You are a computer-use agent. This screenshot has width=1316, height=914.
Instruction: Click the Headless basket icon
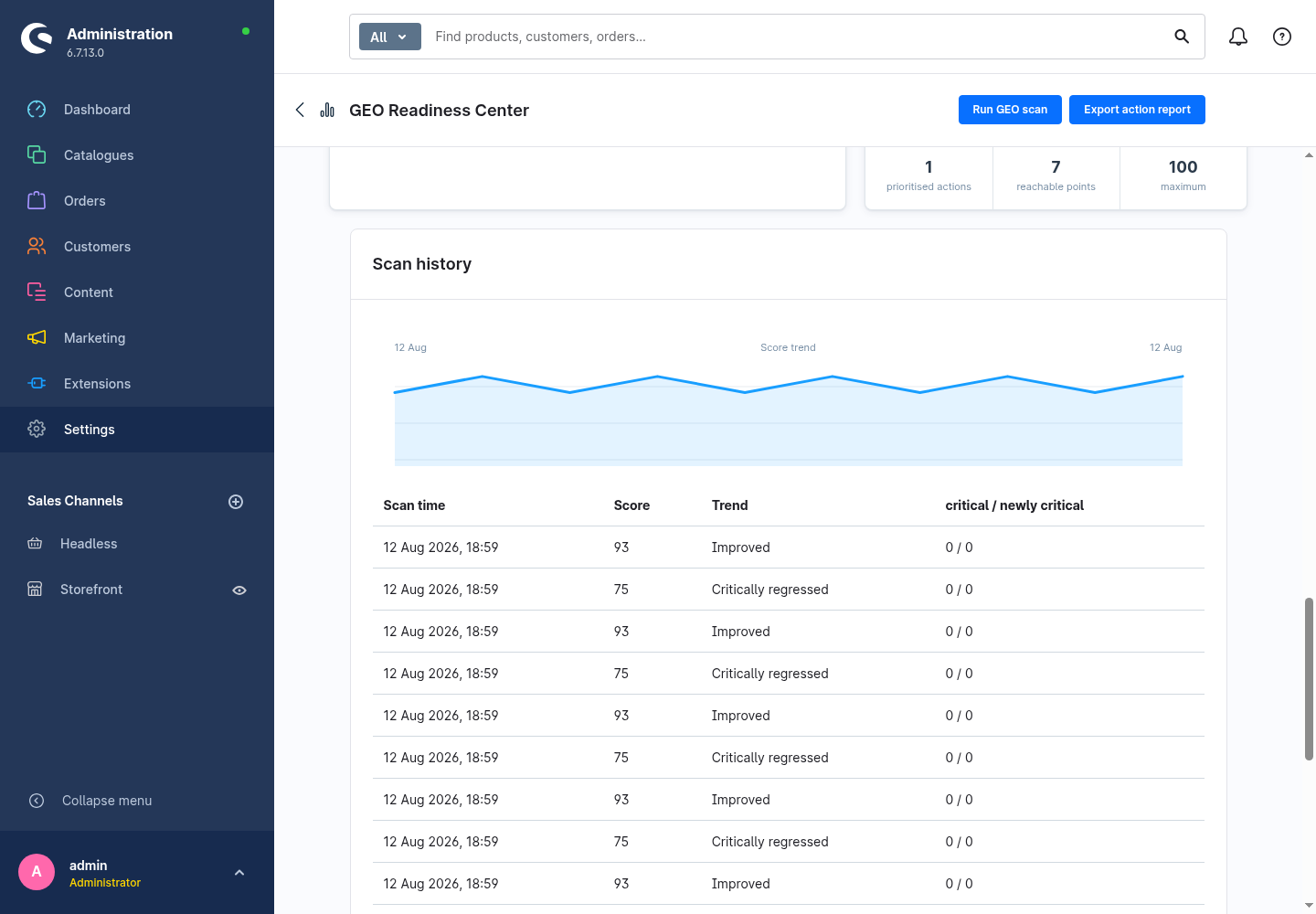(35, 544)
